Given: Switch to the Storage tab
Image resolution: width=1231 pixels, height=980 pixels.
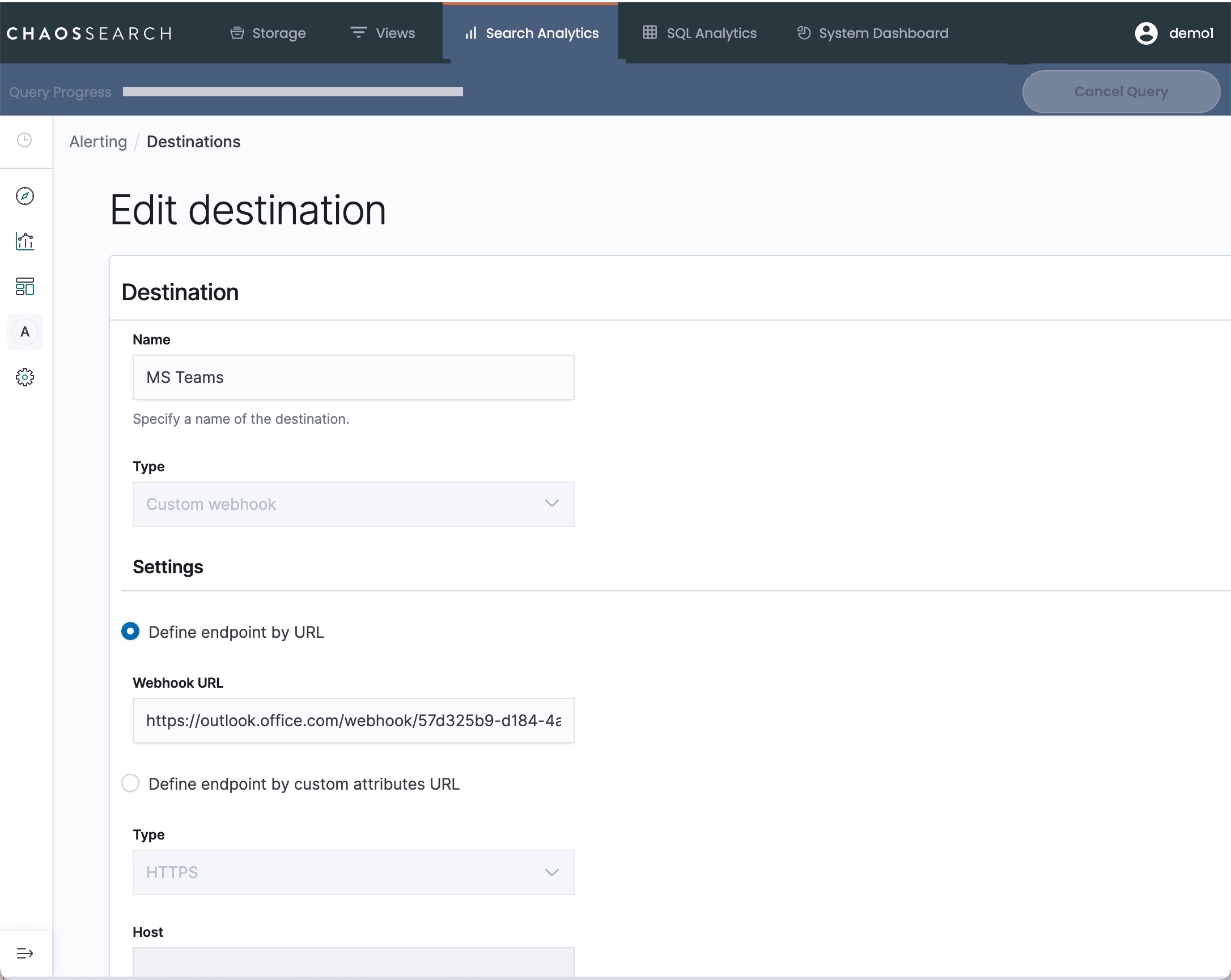Looking at the screenshot, I should point(268,33).
